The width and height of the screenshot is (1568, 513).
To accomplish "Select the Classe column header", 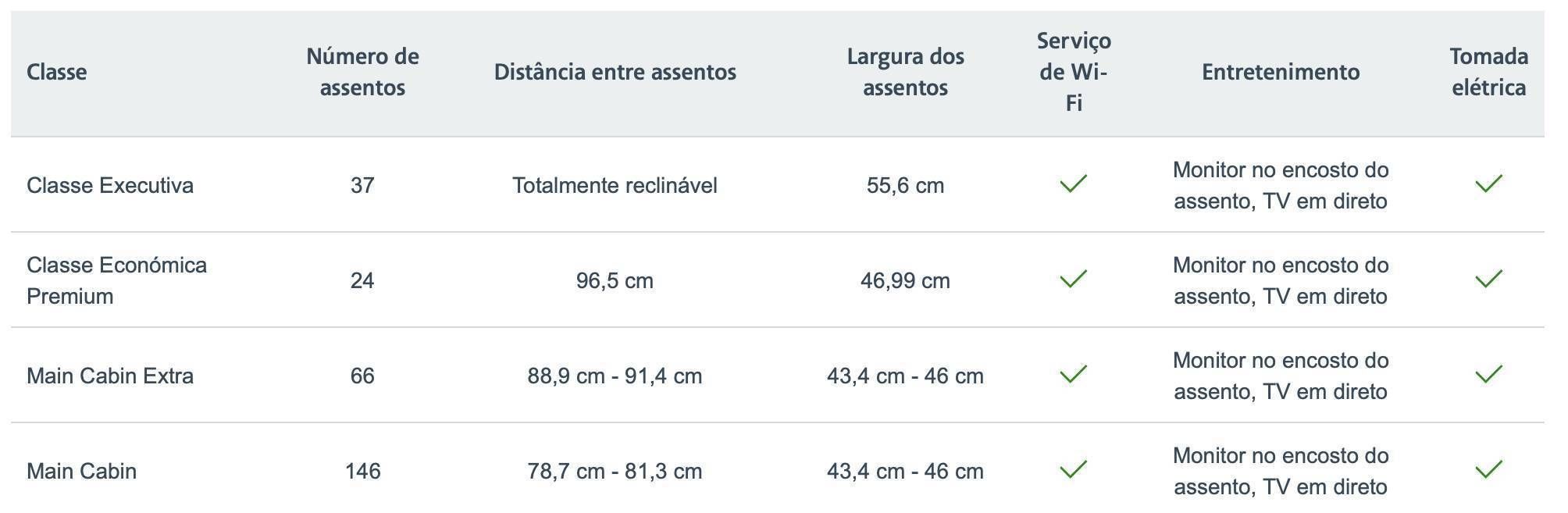I will pyautogui.click(x=56, y=72).
